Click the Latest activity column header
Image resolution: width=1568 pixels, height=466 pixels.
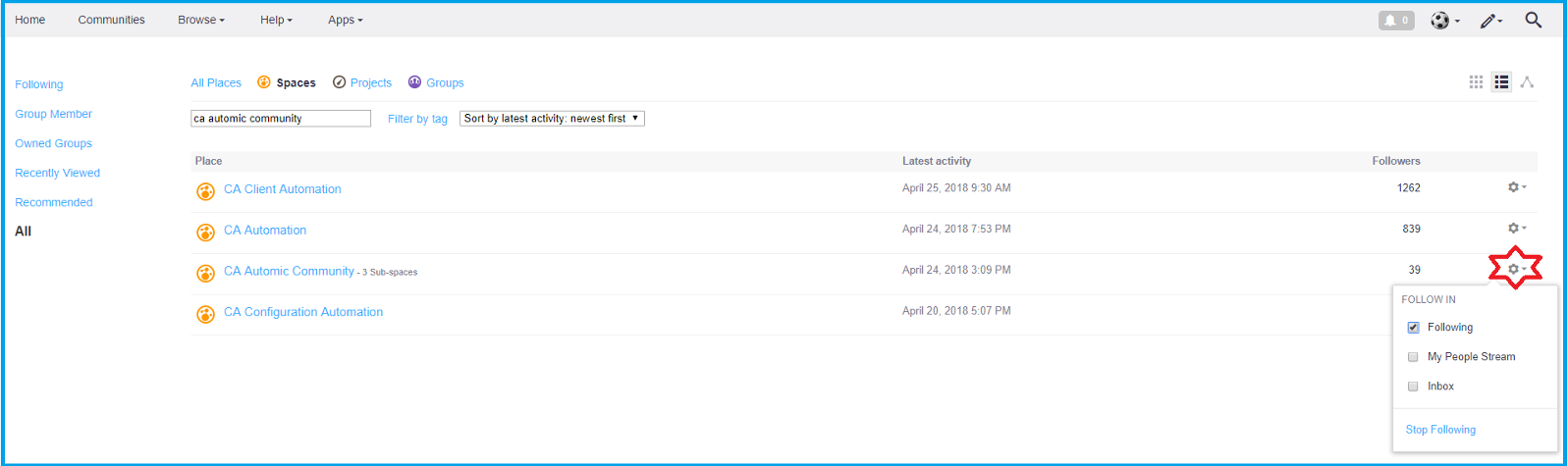coord(937,161)
